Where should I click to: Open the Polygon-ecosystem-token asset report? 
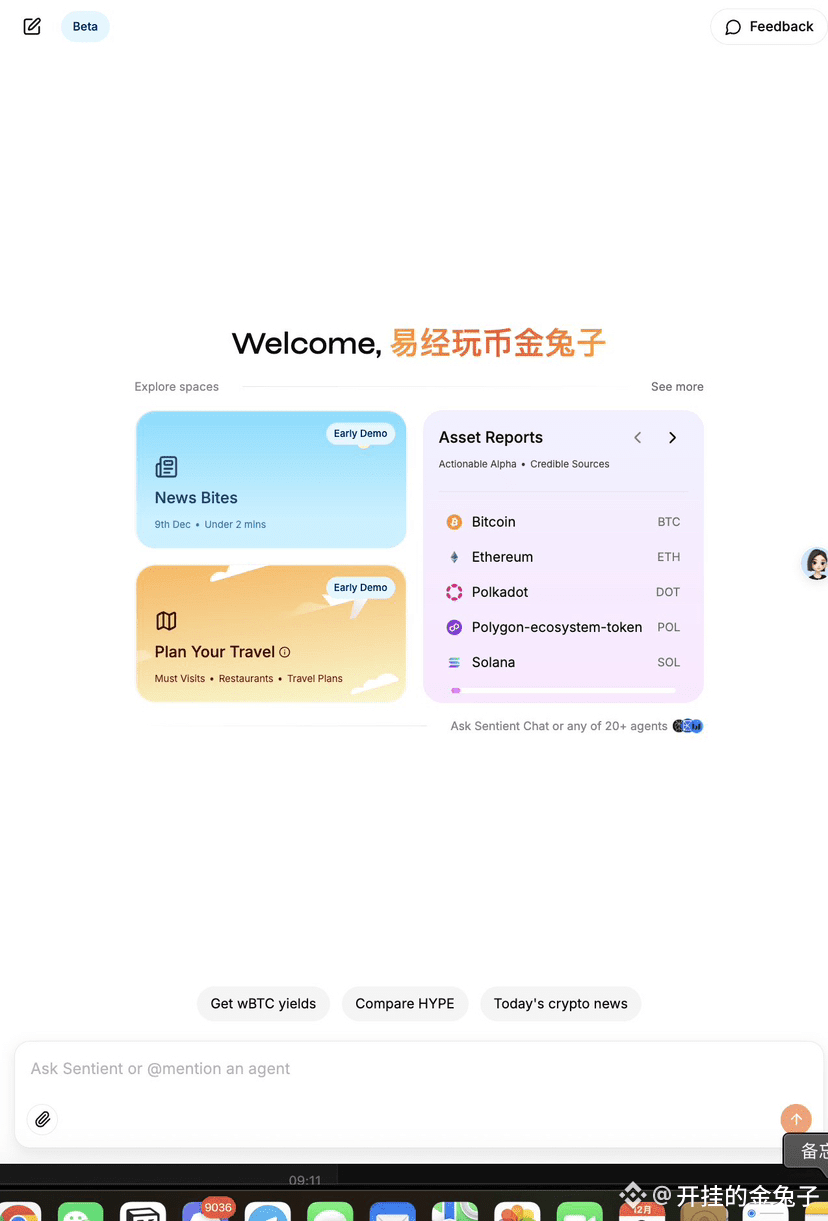563,627
